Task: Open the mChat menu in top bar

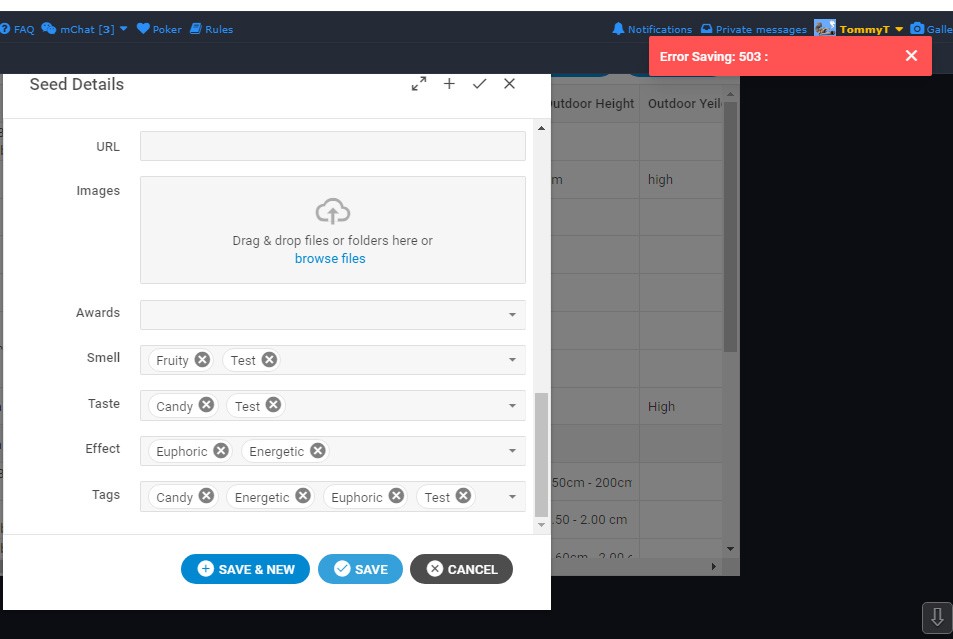Action: pos(86,29)
